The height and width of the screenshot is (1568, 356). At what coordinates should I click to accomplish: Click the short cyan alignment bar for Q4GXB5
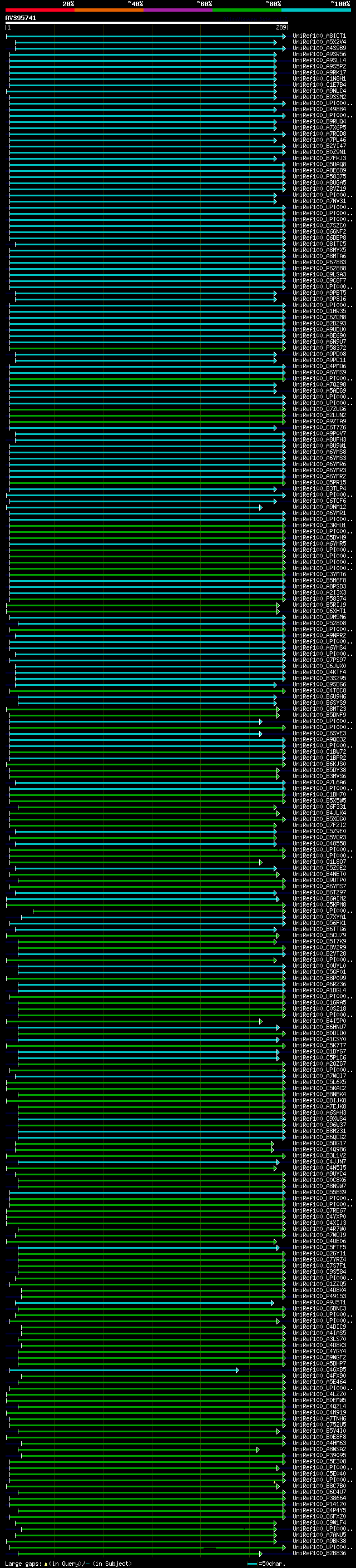tap(124, 1370)
